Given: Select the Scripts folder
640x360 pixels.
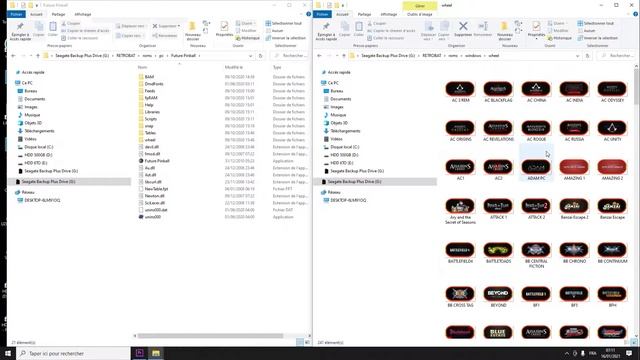Looking at the screenshot, I should pyautogui.click(x=151, y=119).
